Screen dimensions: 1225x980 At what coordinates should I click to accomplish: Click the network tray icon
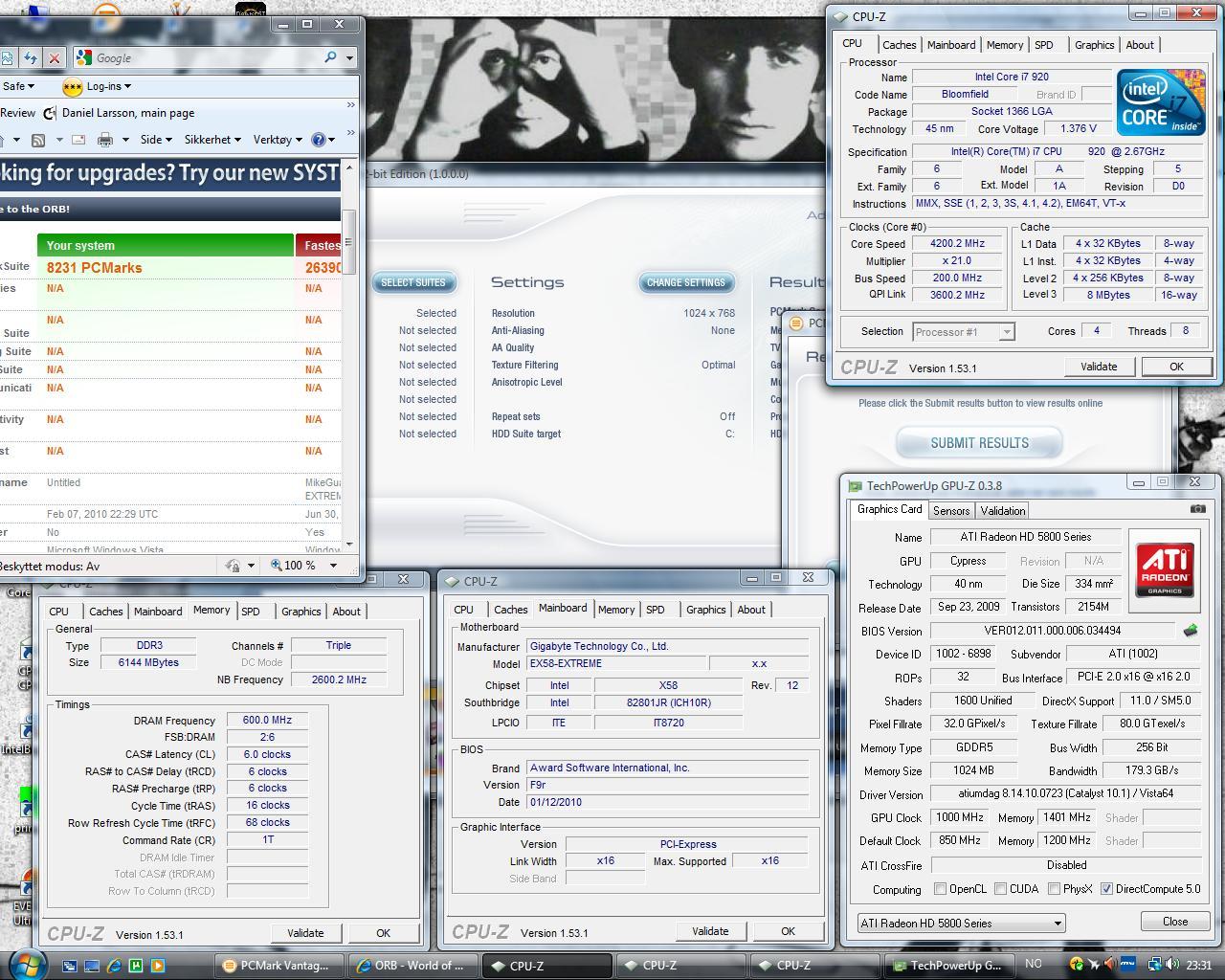[x=1156, y=965]
